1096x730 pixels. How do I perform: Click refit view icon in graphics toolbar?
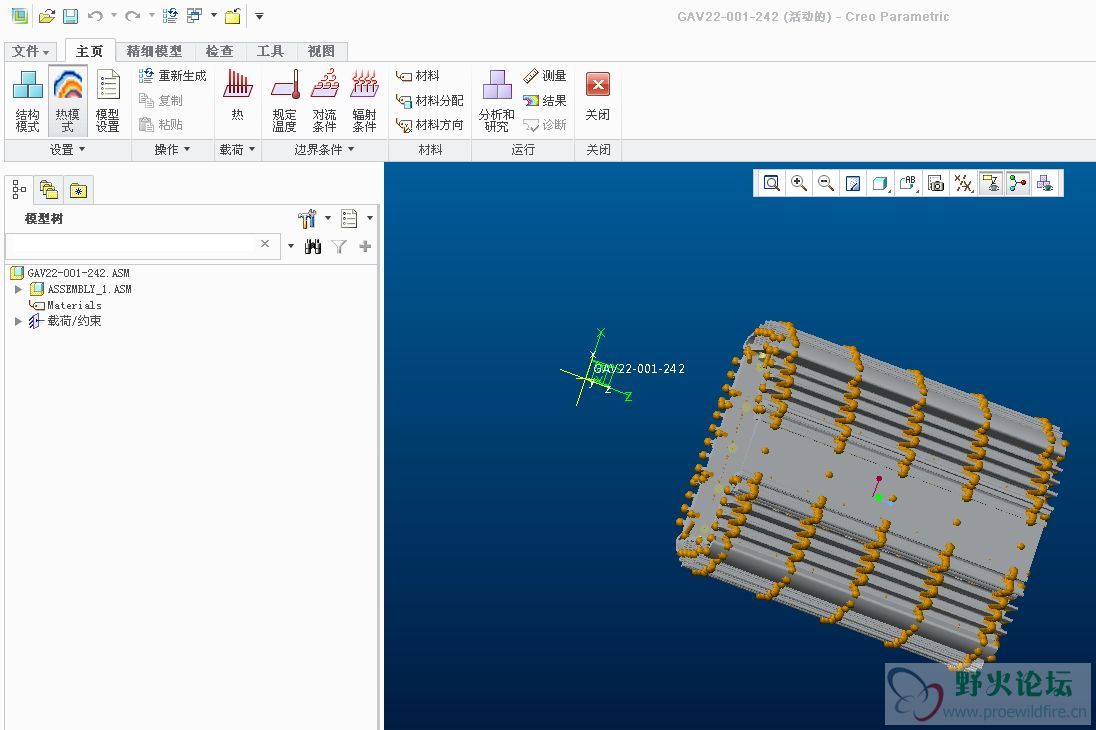772,183
